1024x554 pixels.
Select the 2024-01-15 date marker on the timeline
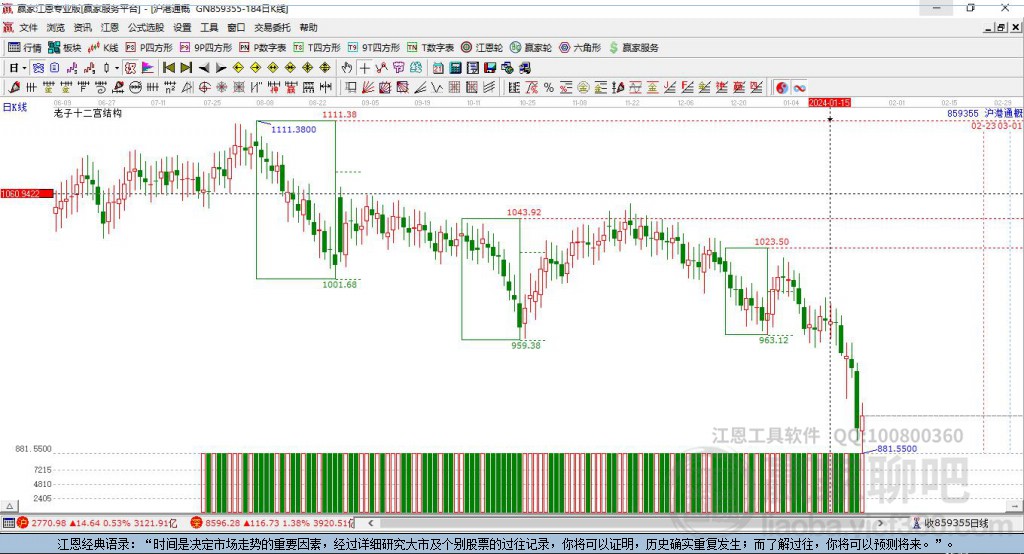coord(829,103)
